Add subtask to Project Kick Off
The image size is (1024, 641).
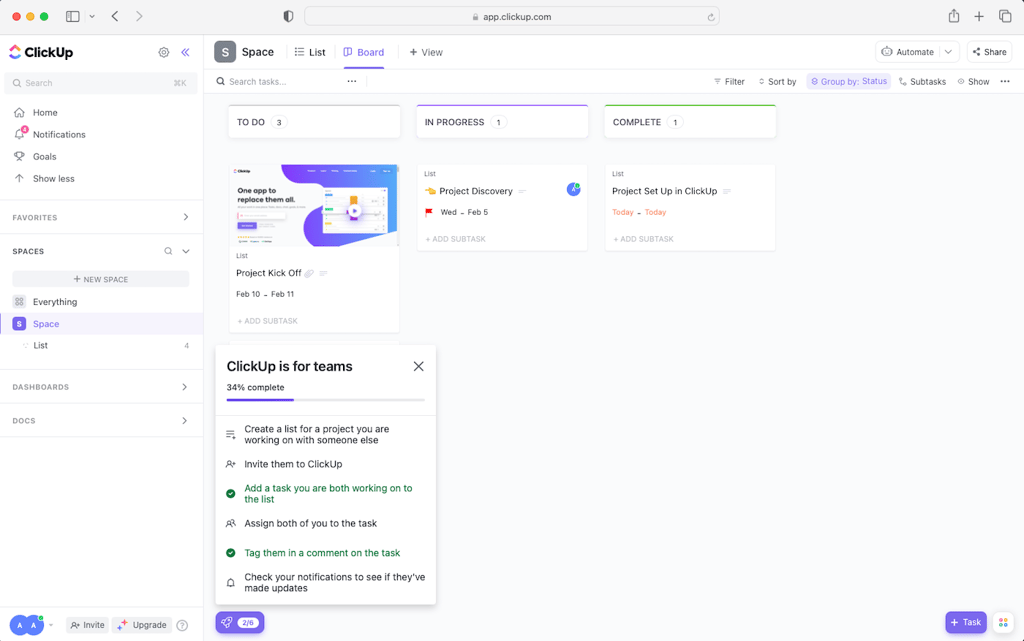(268, 321)
